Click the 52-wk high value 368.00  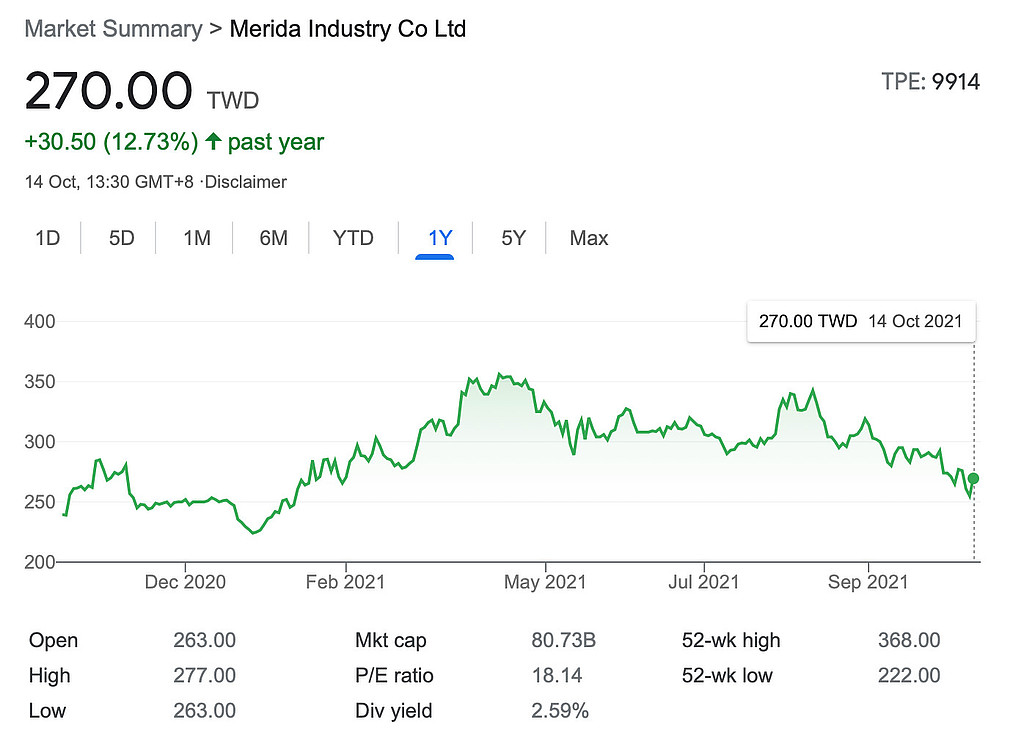click(907, 640)
